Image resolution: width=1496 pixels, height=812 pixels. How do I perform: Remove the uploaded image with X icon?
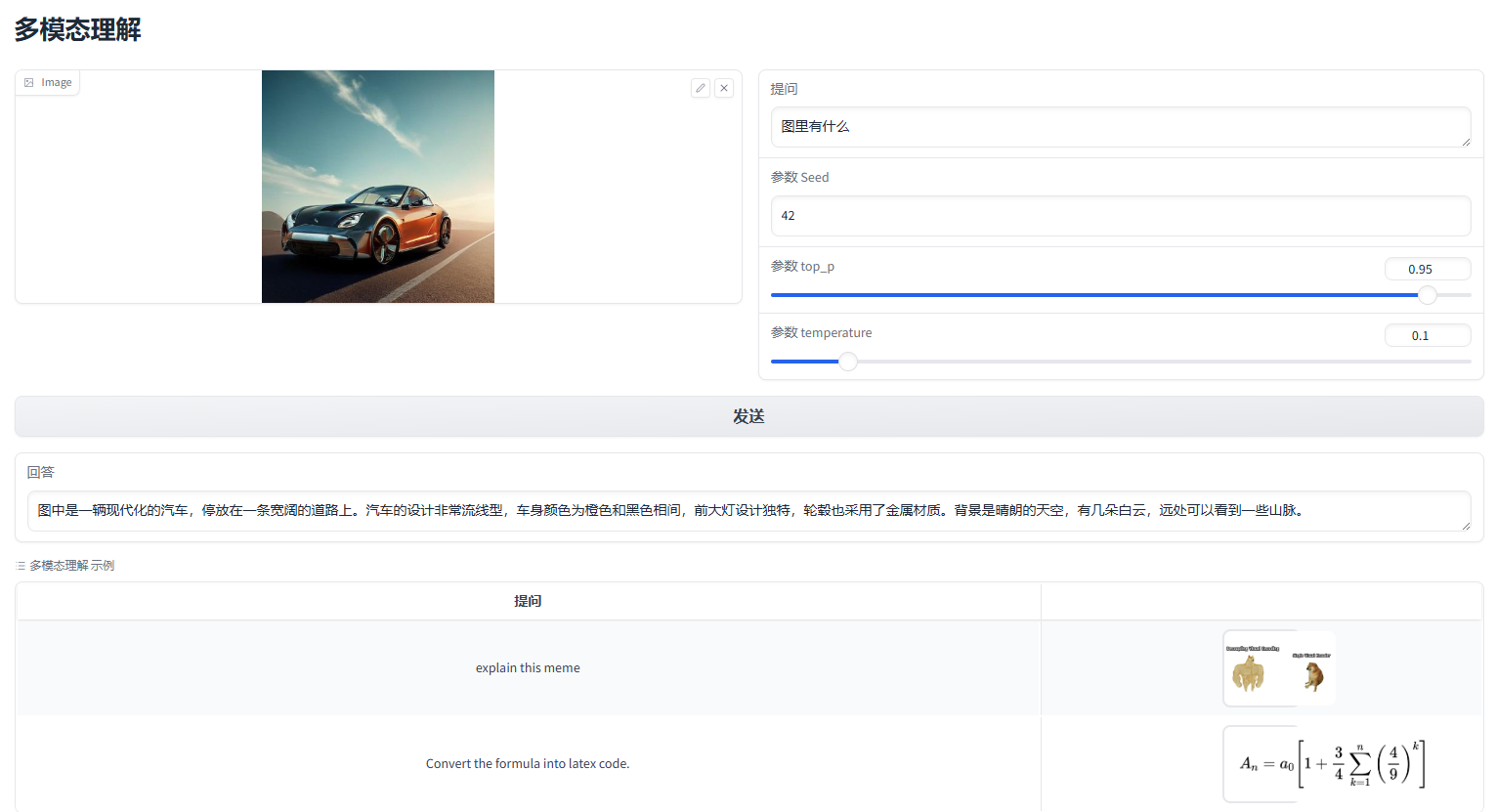point(724,88)
